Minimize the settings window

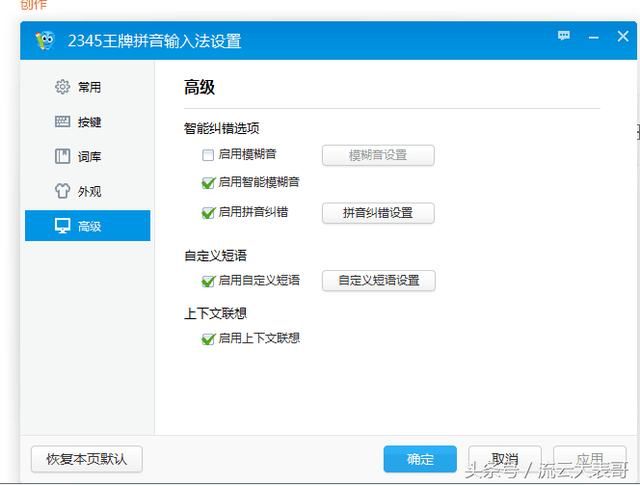click(593, 38)
